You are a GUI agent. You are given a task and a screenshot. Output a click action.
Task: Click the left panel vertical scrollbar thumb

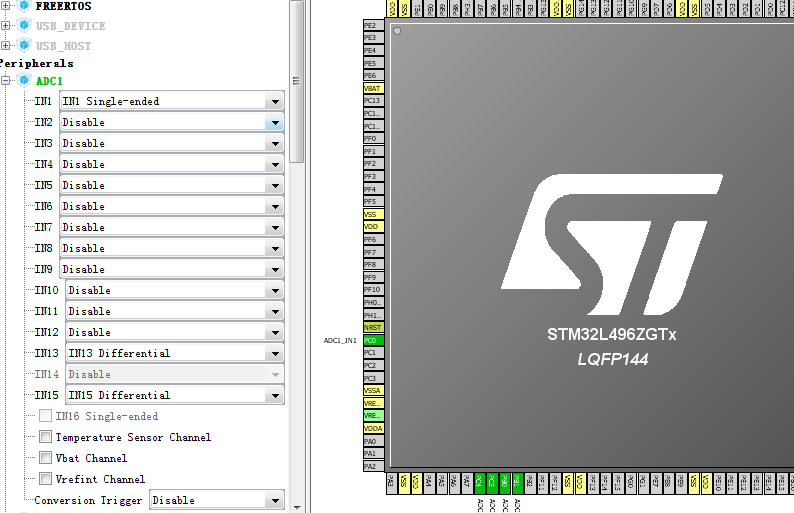[296, 81]
